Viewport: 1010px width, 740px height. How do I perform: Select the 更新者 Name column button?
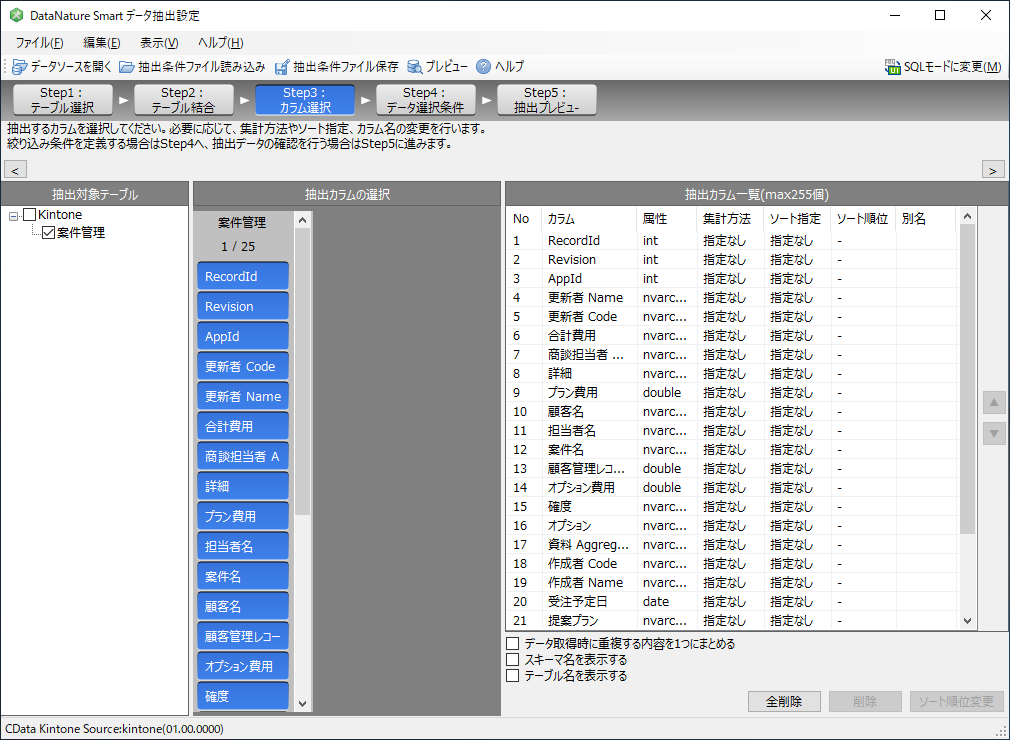[243, 397]
